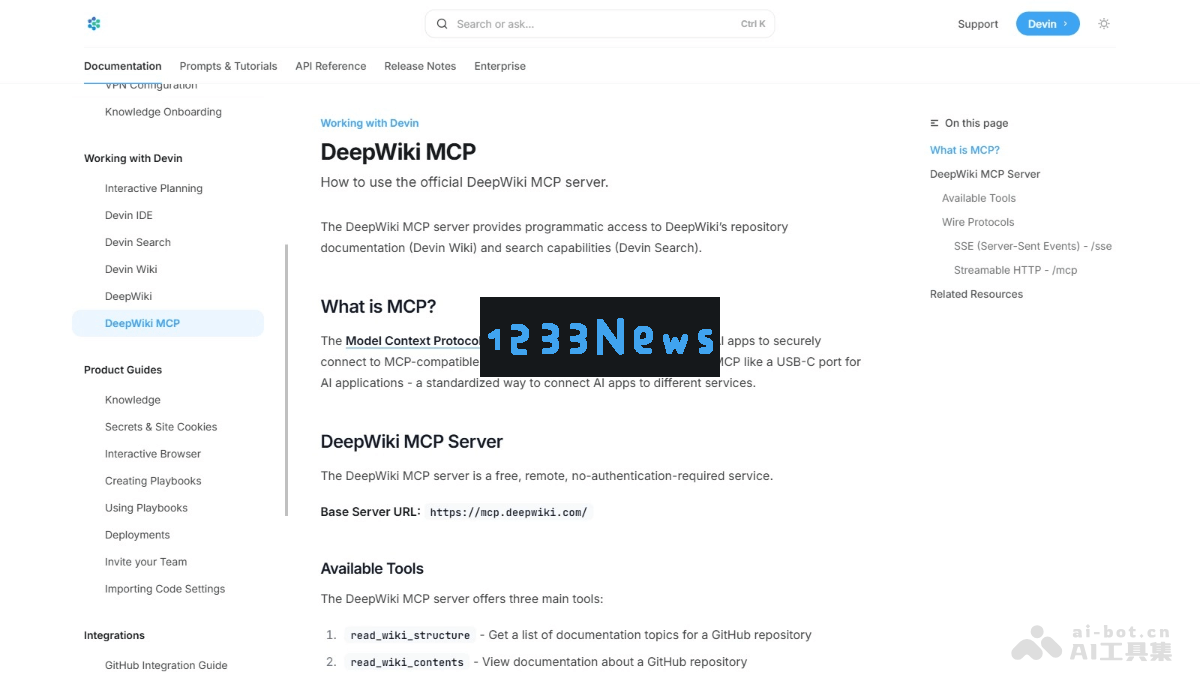Open Knowledge Onboarding in sidebar
Viewport: 1200px width, 675px height.
click(163, 112)
